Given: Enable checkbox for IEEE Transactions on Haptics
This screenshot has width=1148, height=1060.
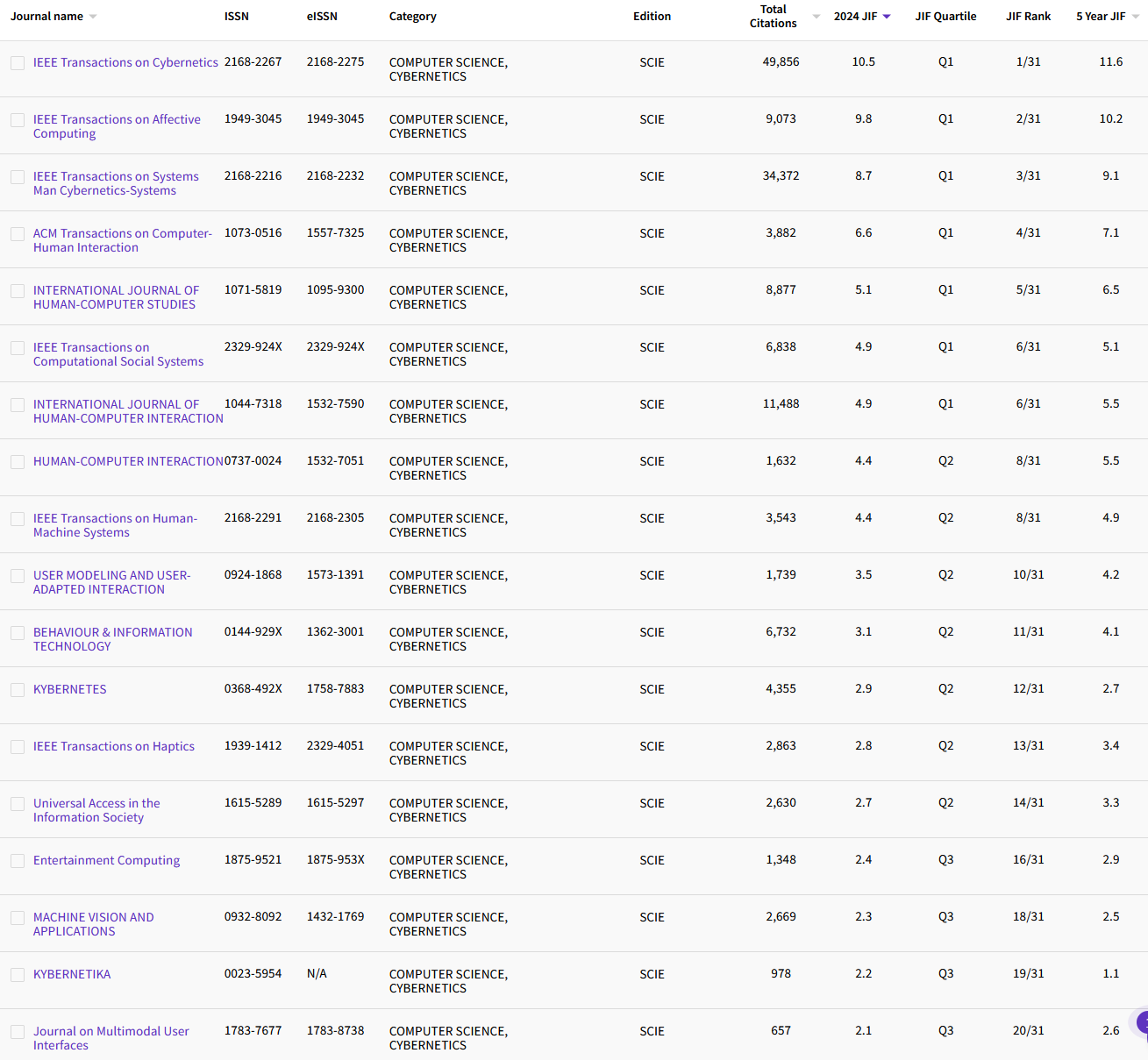Looking at the screenshot, I should click(18, 747).
